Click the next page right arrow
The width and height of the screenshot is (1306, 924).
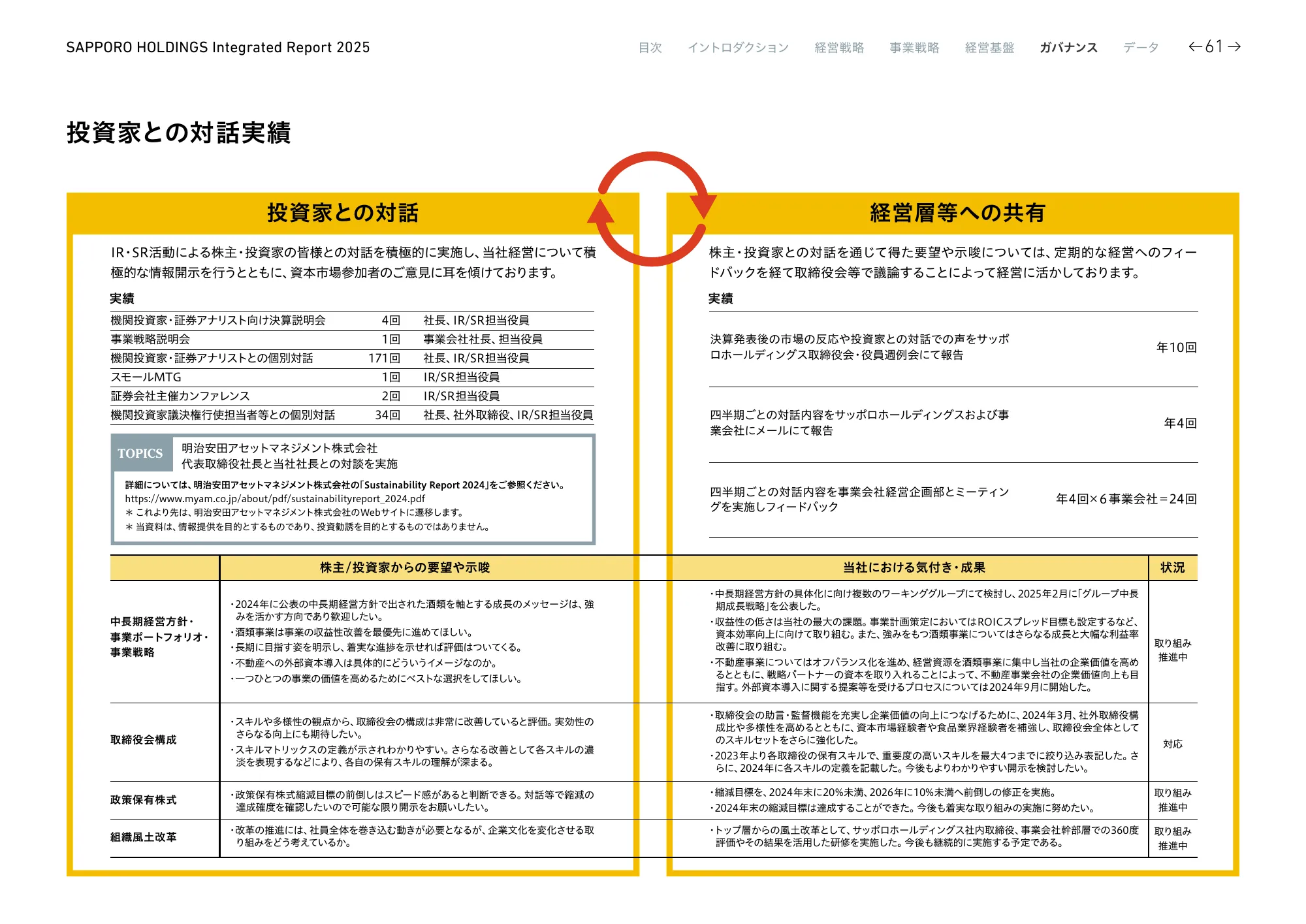[1234, 46]
